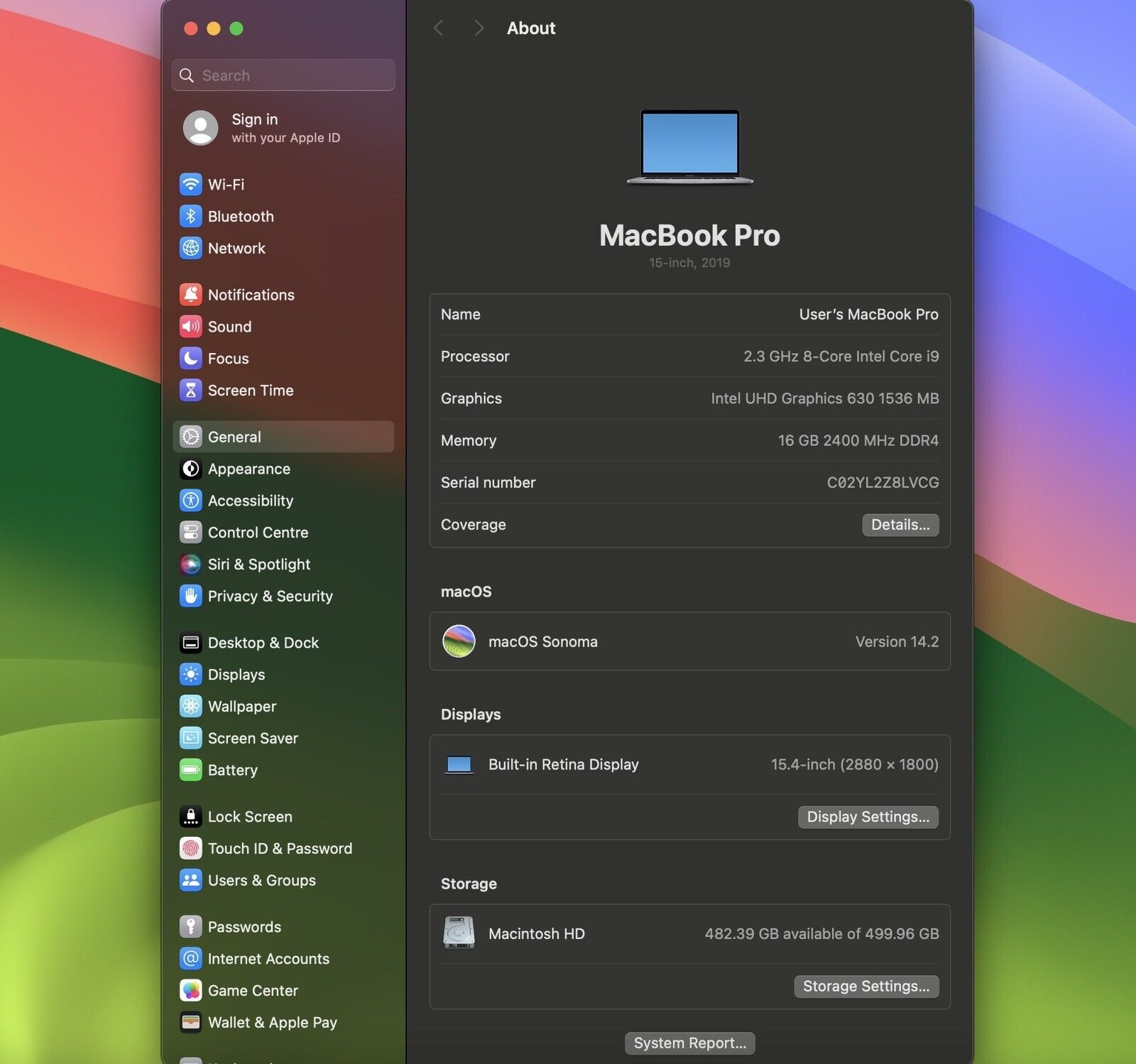Click the Coverage Details… button
1136x1064 pixels.
click(900, 525)
